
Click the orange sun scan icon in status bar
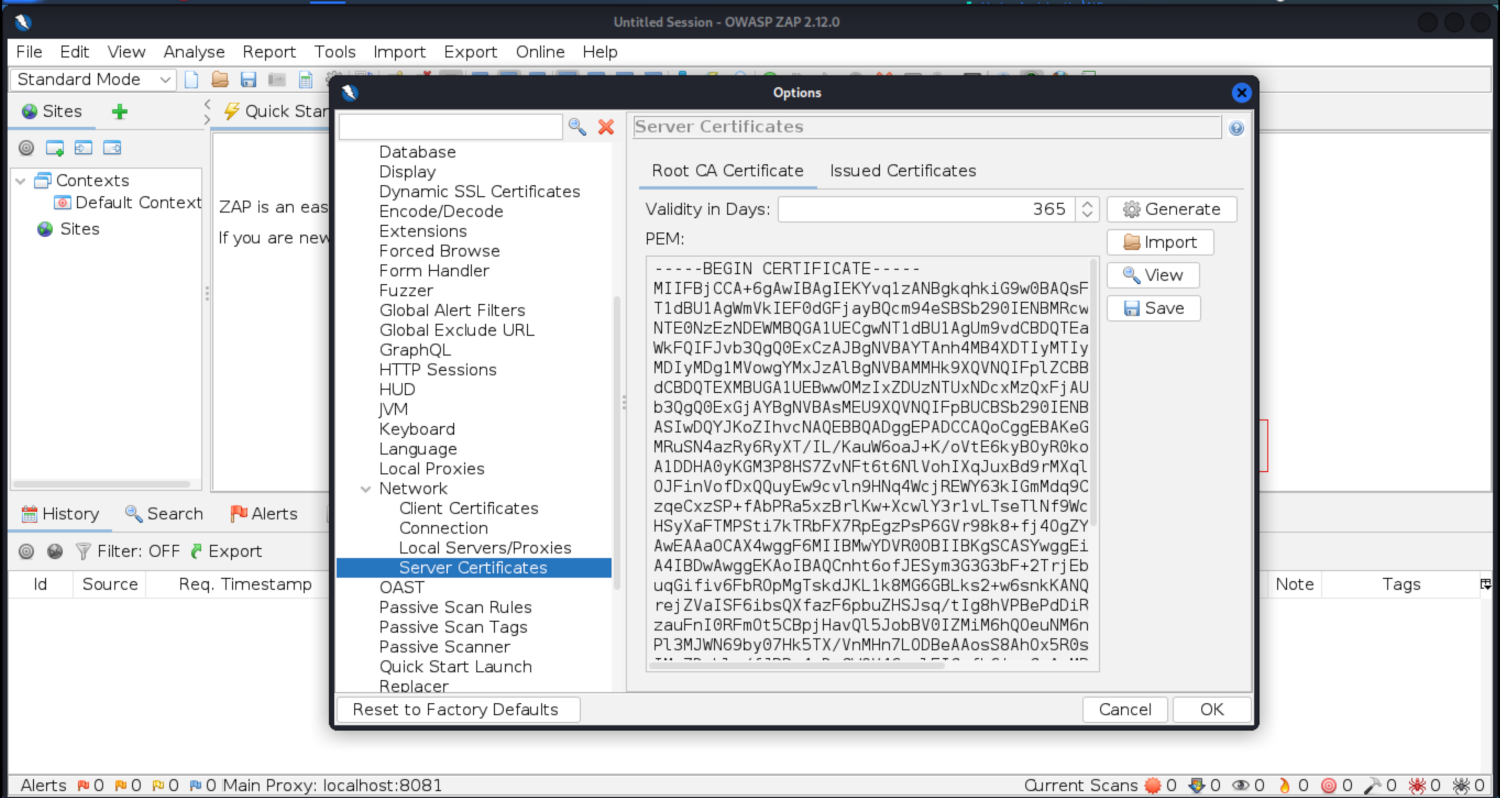[x=1160, y=786]
